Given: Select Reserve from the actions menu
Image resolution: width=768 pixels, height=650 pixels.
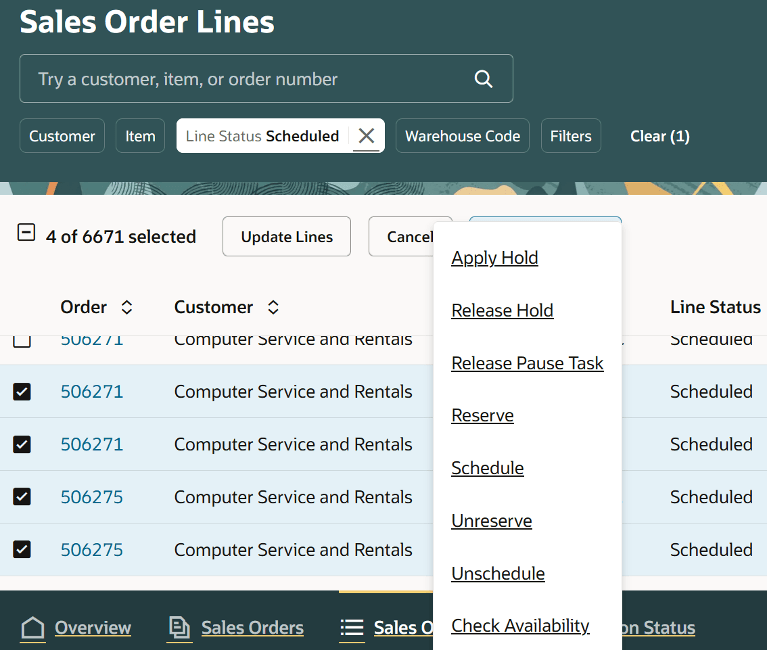Looking at the screenshot, I should [482, 415].
